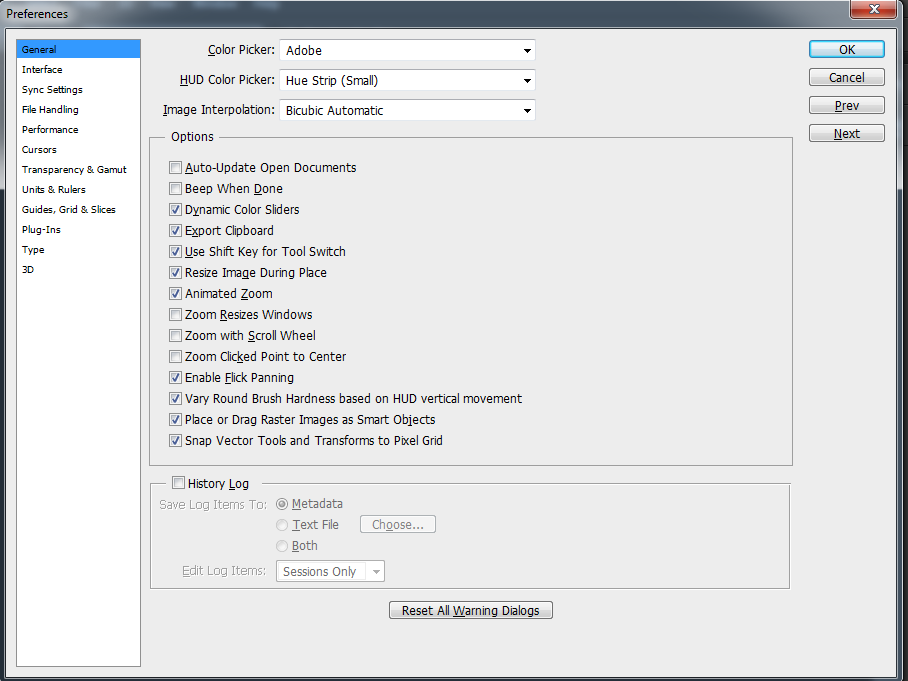Select the General preferences category
The image size is (908, 681).
point(78,49)
